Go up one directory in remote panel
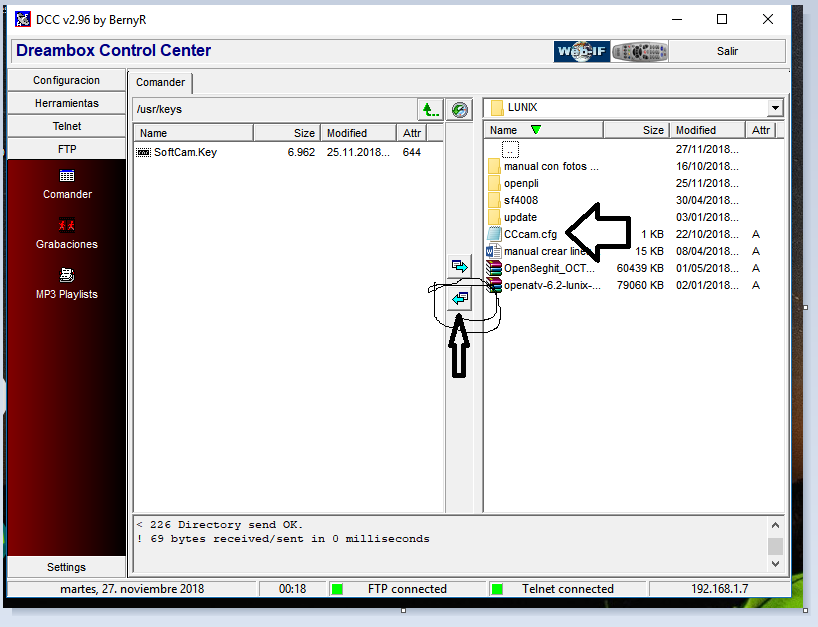 click(x=430, y=110)
